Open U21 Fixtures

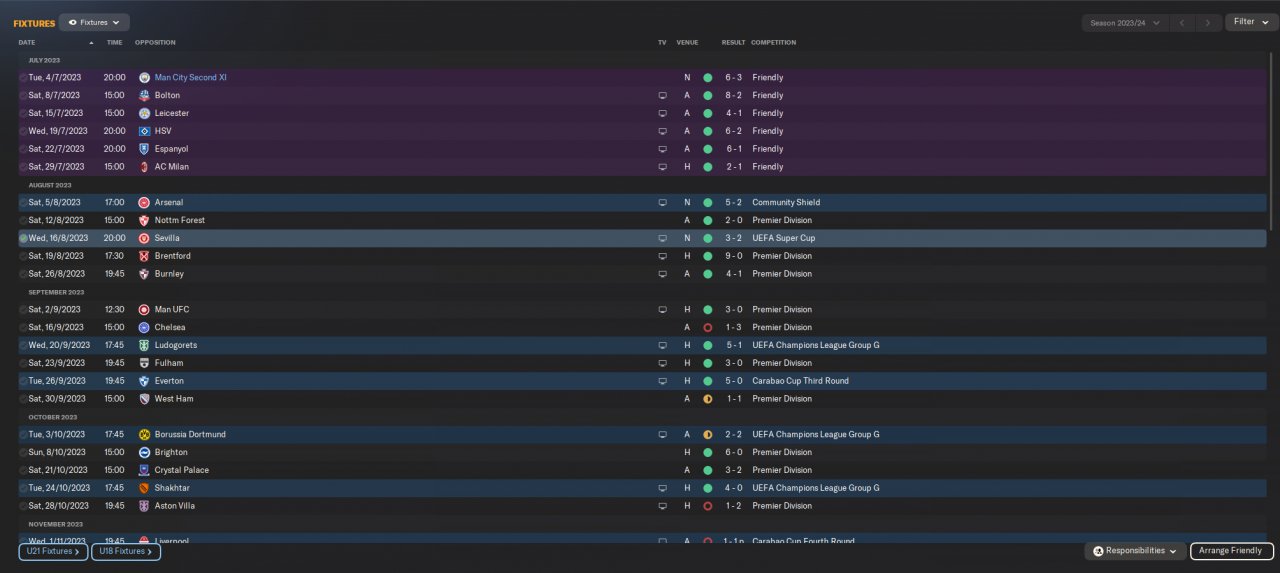point(53,551)
